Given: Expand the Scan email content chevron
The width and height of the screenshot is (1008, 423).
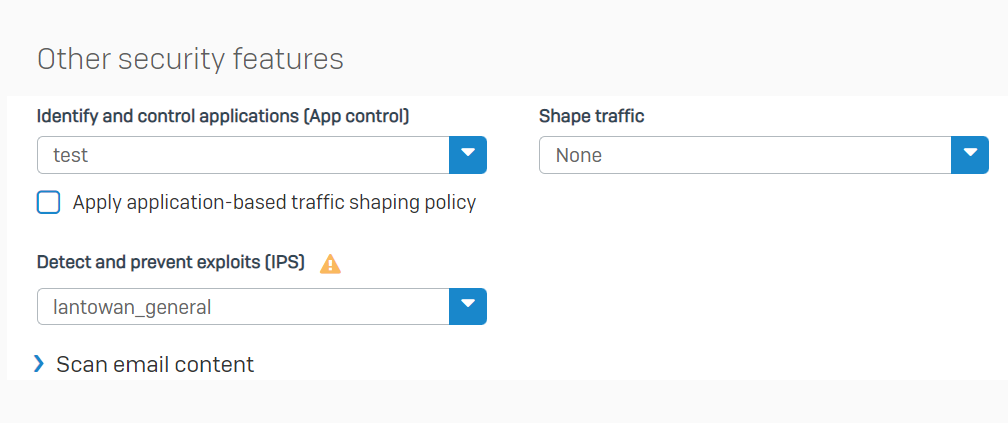Looking at the screenshot, I should tap(39, 364).
